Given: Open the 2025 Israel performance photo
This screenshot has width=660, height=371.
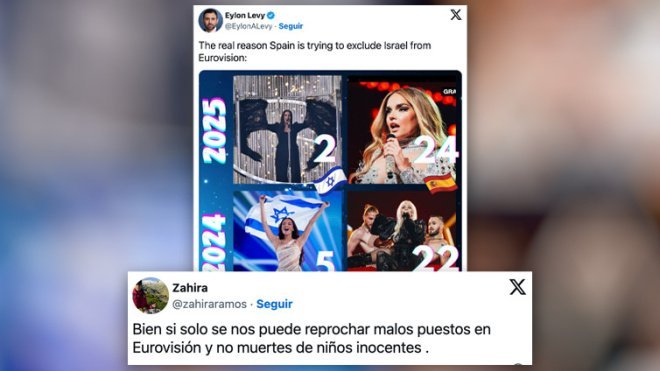Looking at the screenshot, I should tap(287, 129).
